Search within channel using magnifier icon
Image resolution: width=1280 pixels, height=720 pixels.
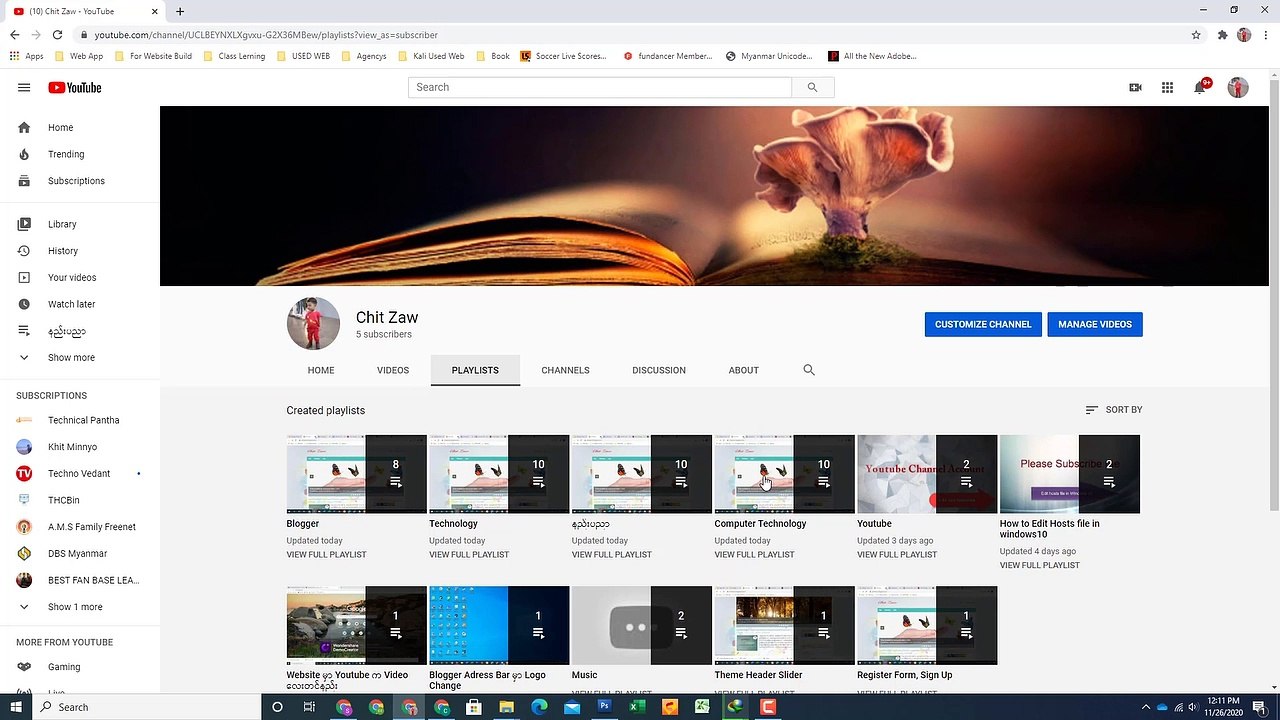click(x=809, y=370)
